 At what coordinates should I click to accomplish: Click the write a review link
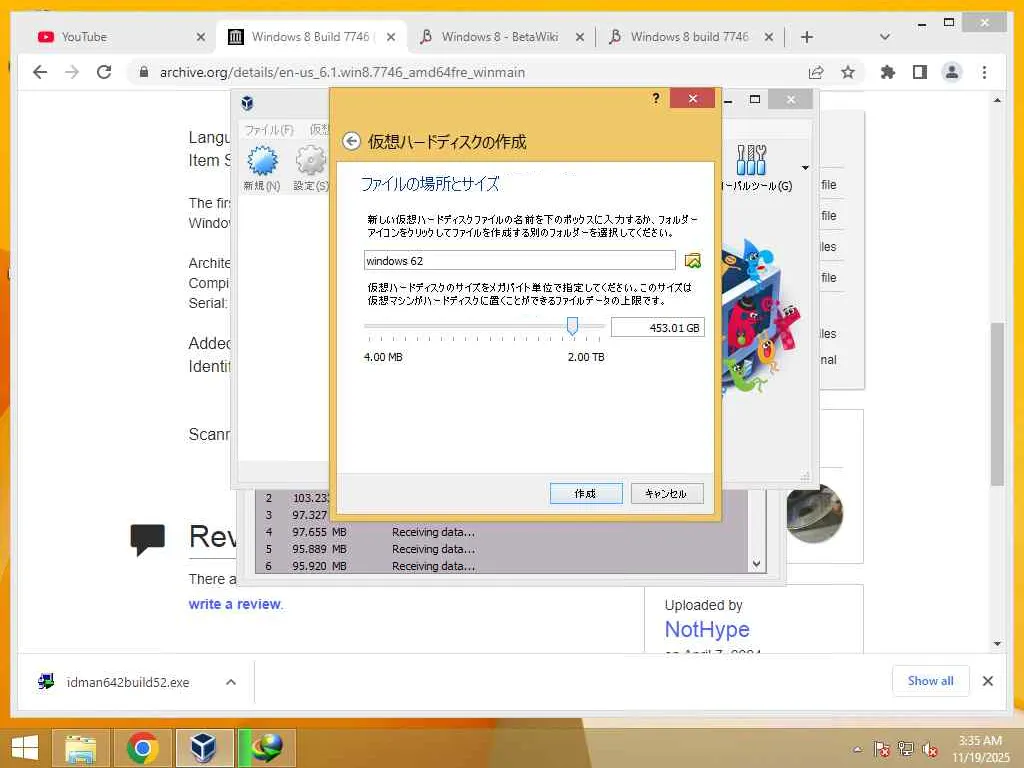[234, 604]
